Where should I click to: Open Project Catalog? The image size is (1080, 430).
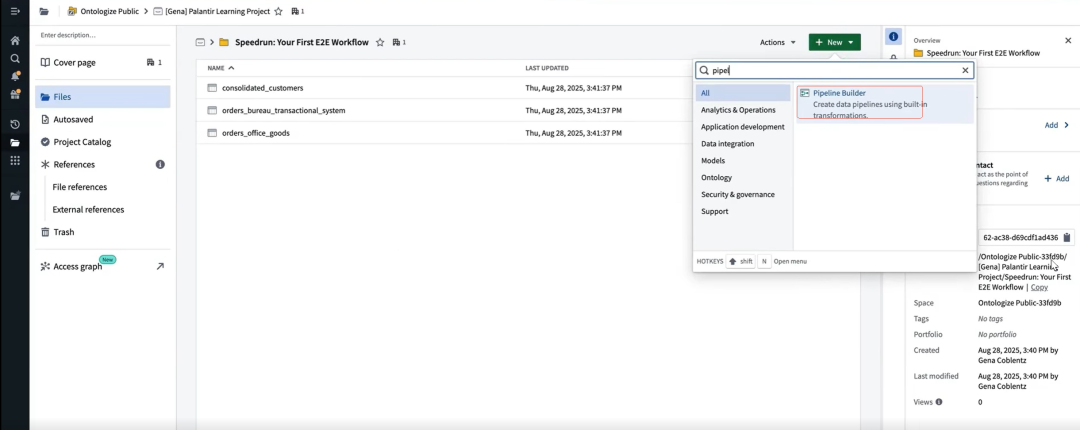coord(102,142)
